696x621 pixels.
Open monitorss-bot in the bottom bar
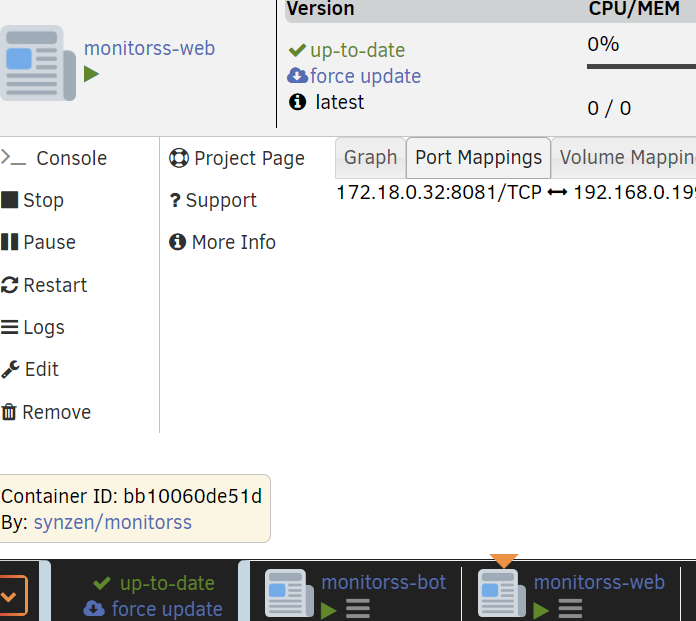[384, 582]
